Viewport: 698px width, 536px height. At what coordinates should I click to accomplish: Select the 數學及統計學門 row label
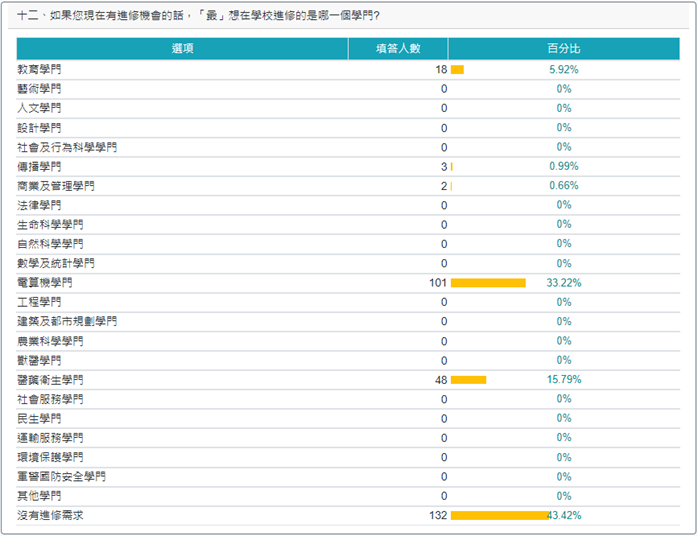point(56,263)
